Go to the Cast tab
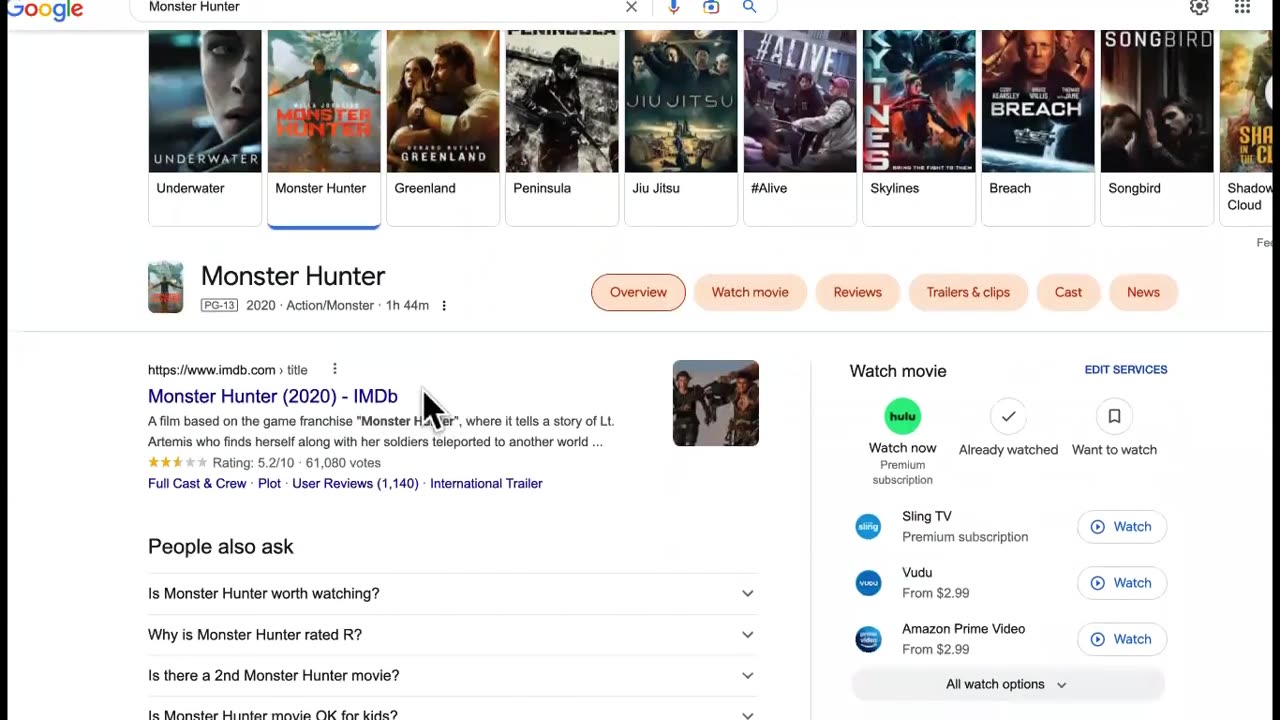 click(1068, 292)
